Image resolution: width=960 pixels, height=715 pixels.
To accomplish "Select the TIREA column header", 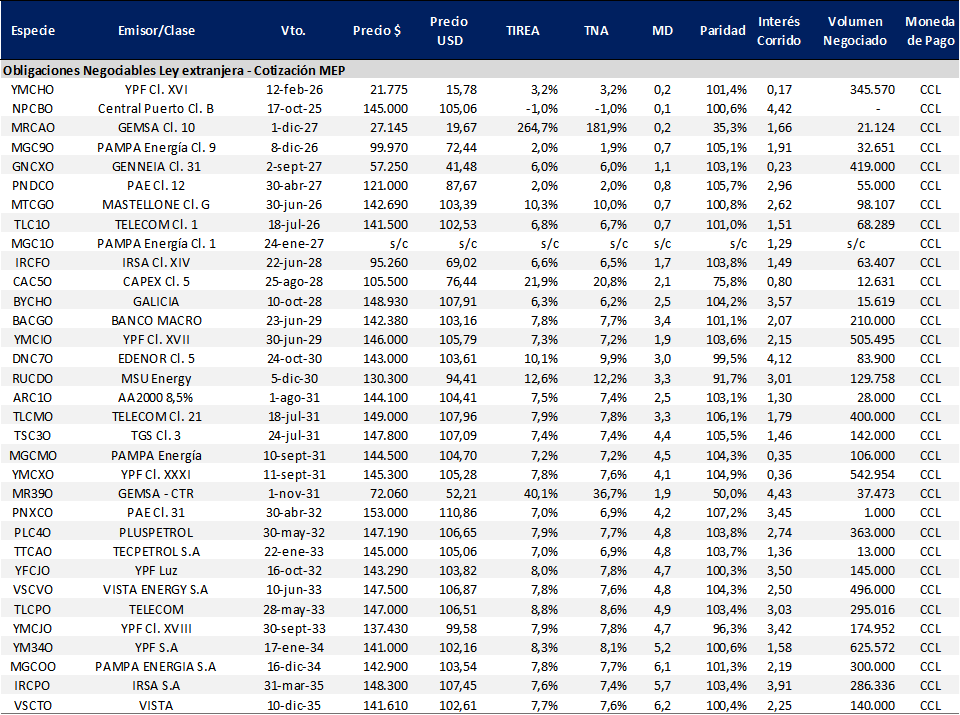I will (x=522, y=31).
